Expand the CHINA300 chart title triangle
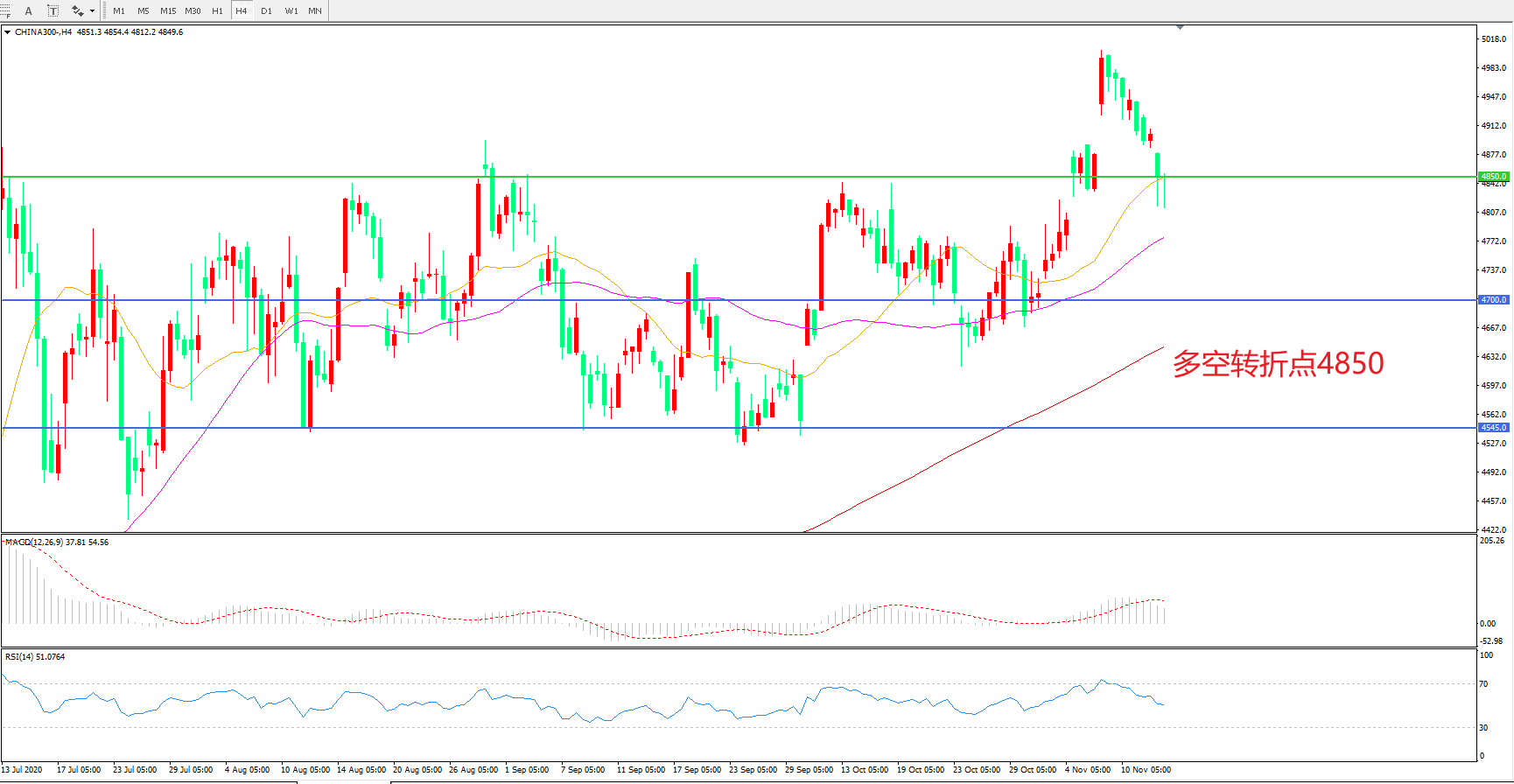 (x=8, y=32)
